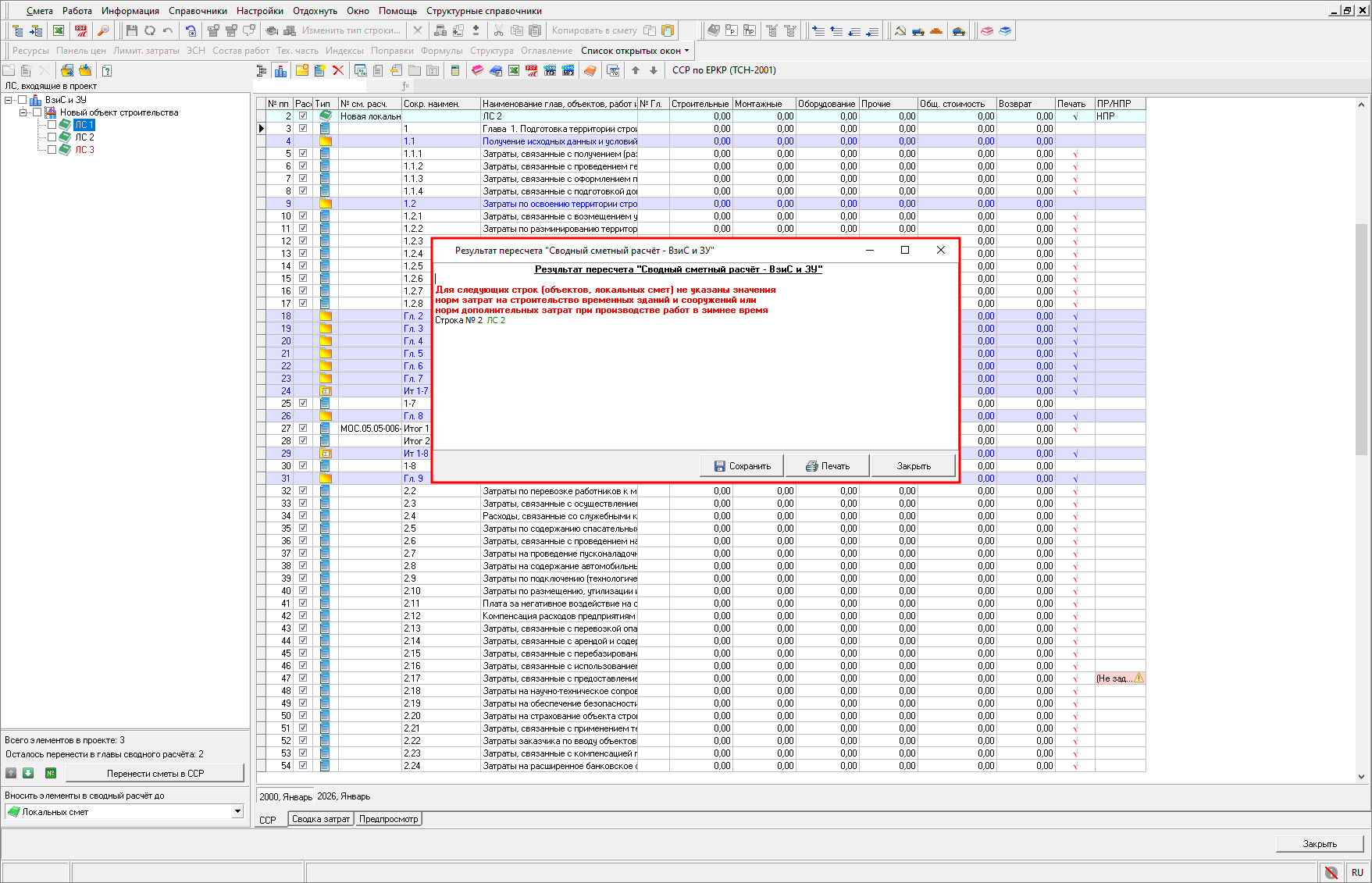The image size is (1372, 883).
Task: Click the PDF export icon in top toolbar
Action: coord(81,30)
